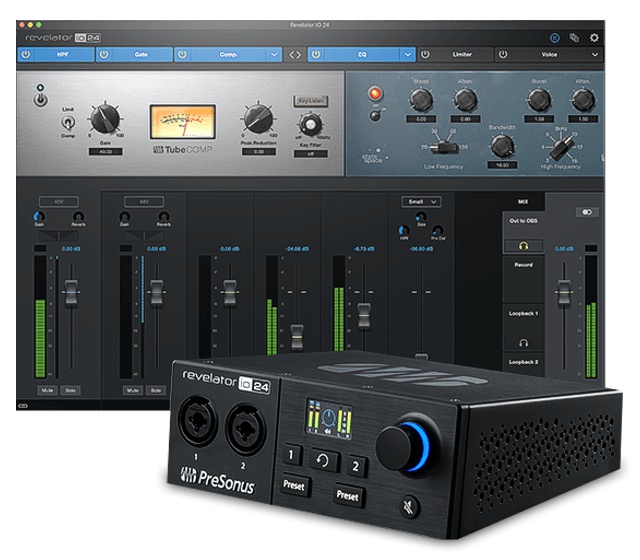The width and height of the screenshot is (640, 560).
Task: Flip the Limit/Comp toggle switch
Action: point(68,122)
